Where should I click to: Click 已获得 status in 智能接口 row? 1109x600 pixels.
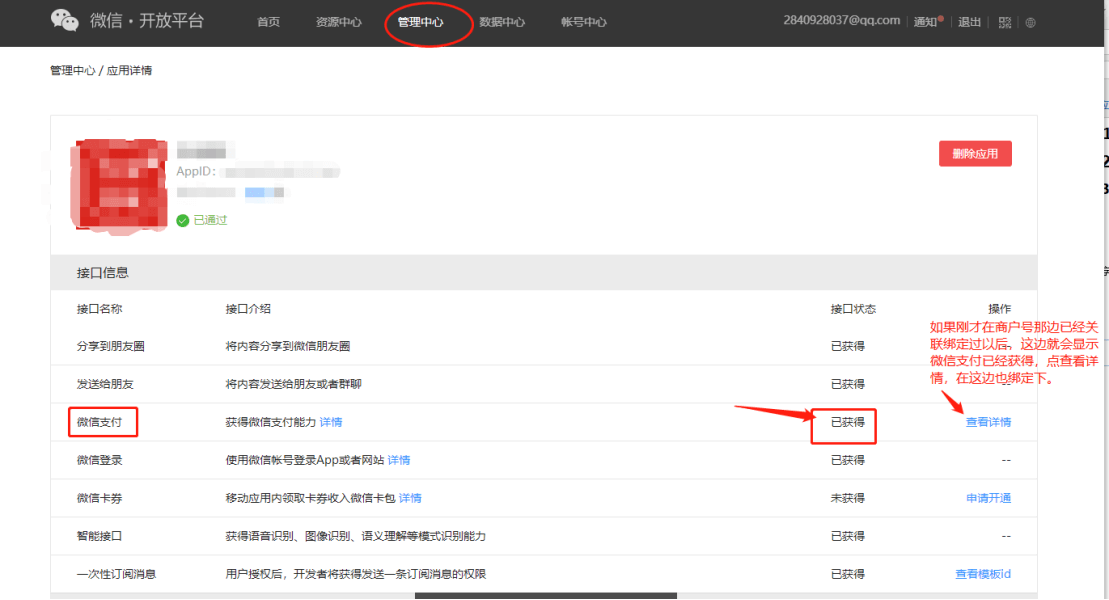click(847, 536)
